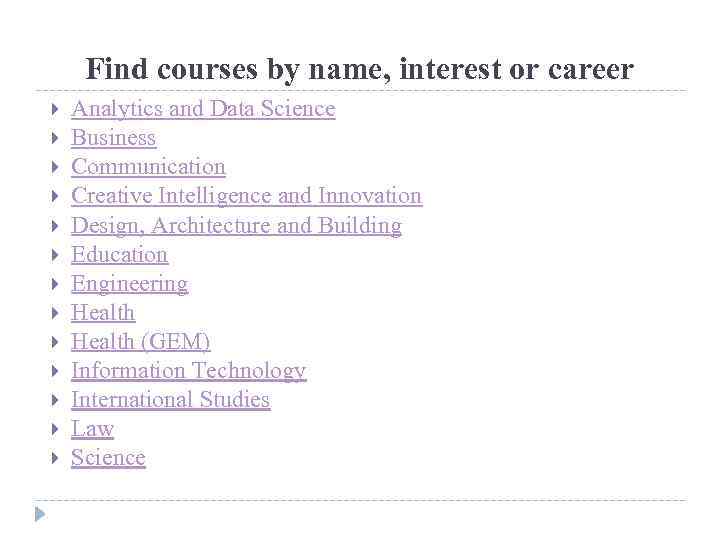Image resolution: width=720 pixels, height=540 pixels.
Task: Click the Business course link
Action: coord(113,138)
